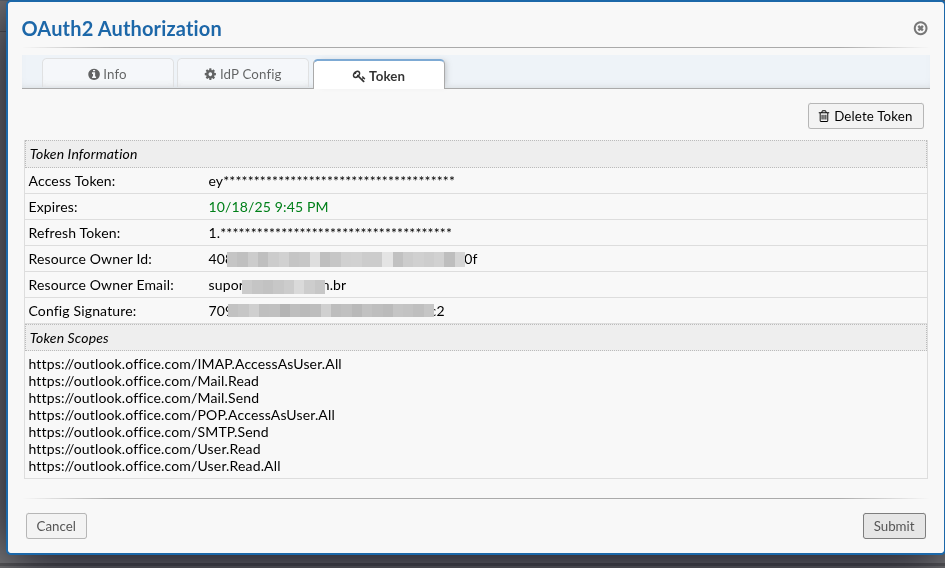Click the IMAP.AccessAsUser.All scope line
Viewport: 945px width, 568px height.
(x=185, y=364)
